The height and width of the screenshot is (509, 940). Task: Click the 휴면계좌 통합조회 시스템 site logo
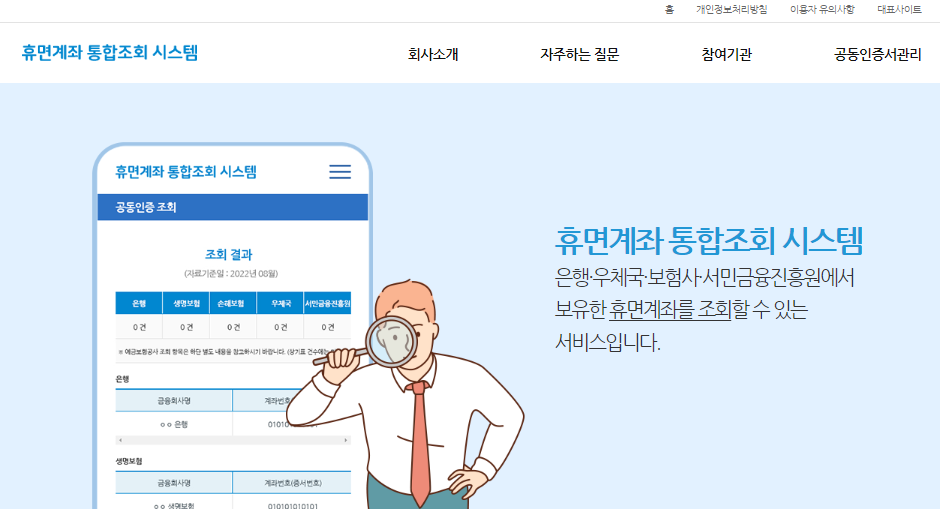(x=110, y=53)
